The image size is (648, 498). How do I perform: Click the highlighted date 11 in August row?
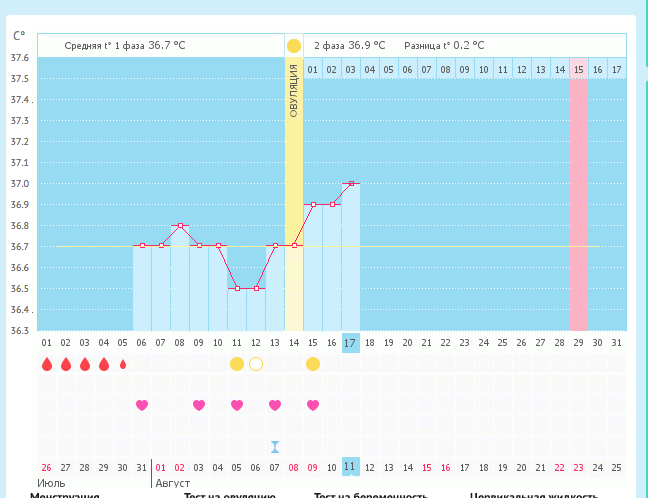(x=351, y=467)
